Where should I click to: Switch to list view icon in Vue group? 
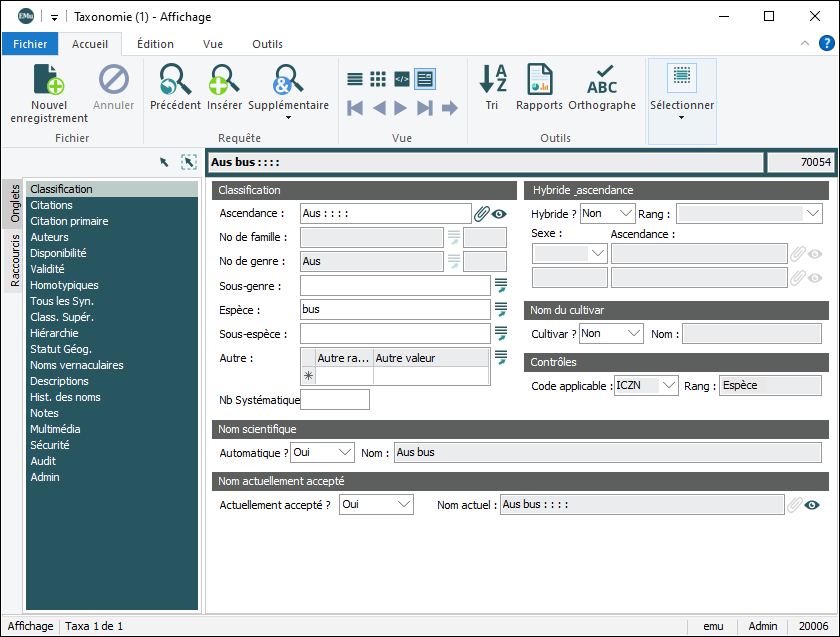point(355,78)
